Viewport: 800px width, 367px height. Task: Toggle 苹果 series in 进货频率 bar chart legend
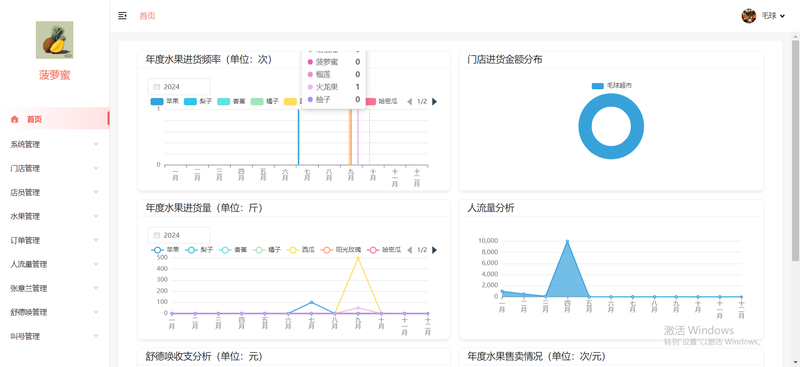tap(164, 102)
